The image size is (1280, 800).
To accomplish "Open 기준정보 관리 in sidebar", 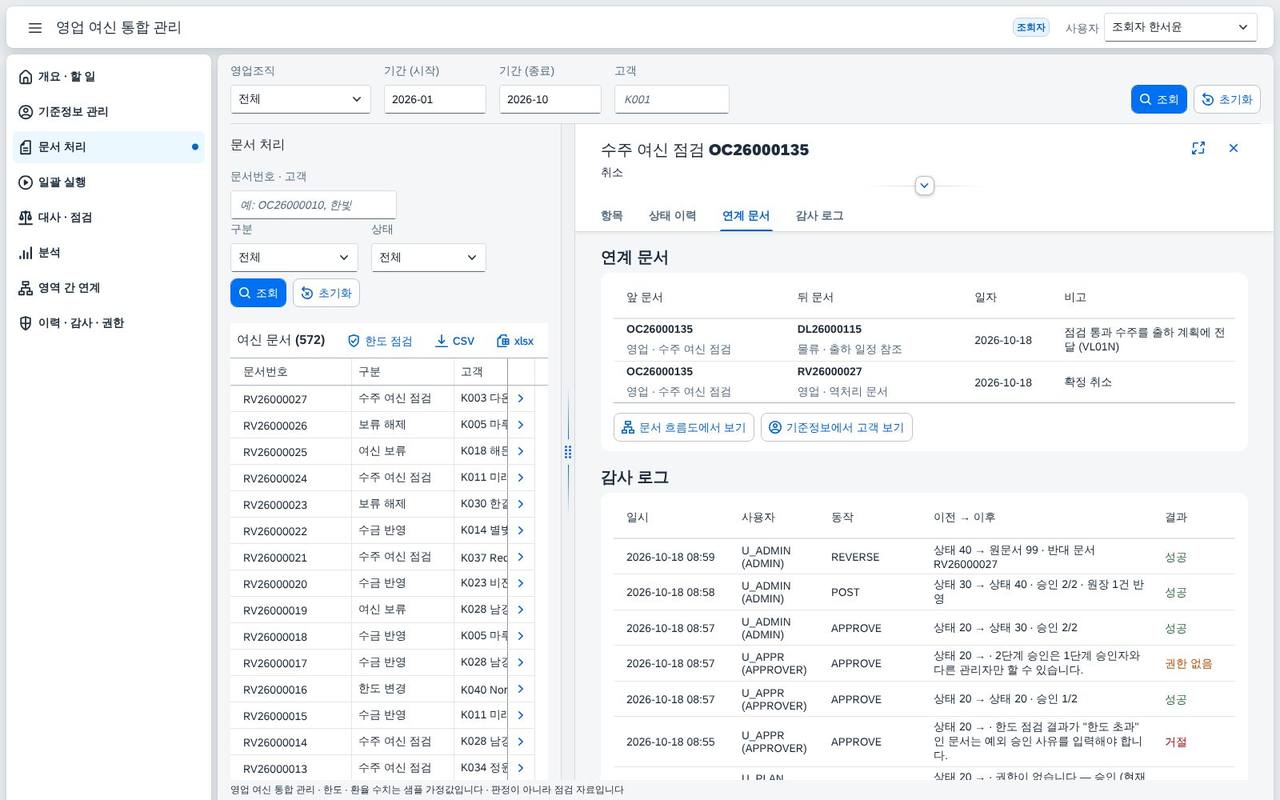I will click(x=108, y=112).
